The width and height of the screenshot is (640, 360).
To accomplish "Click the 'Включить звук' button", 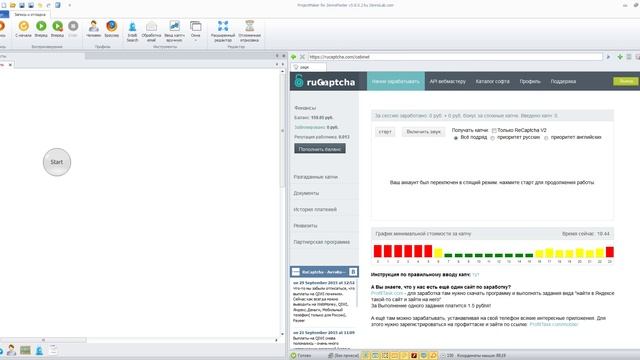I will point(423,132).
